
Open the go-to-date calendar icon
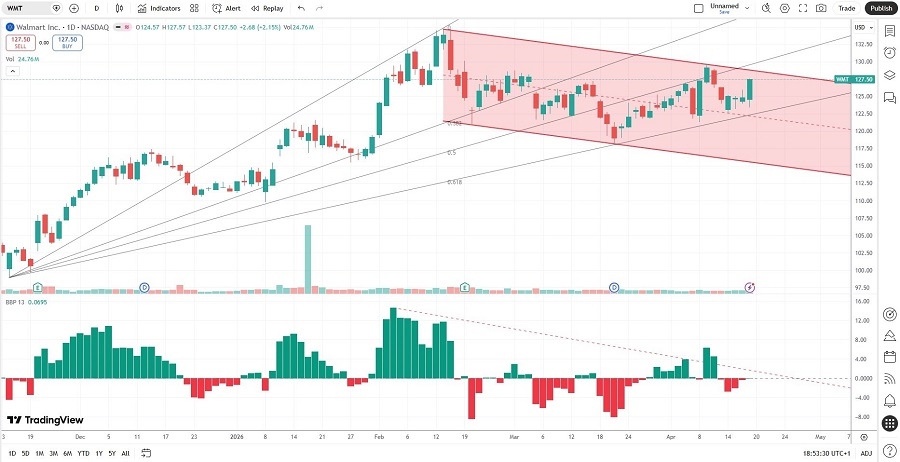point(146,453)
